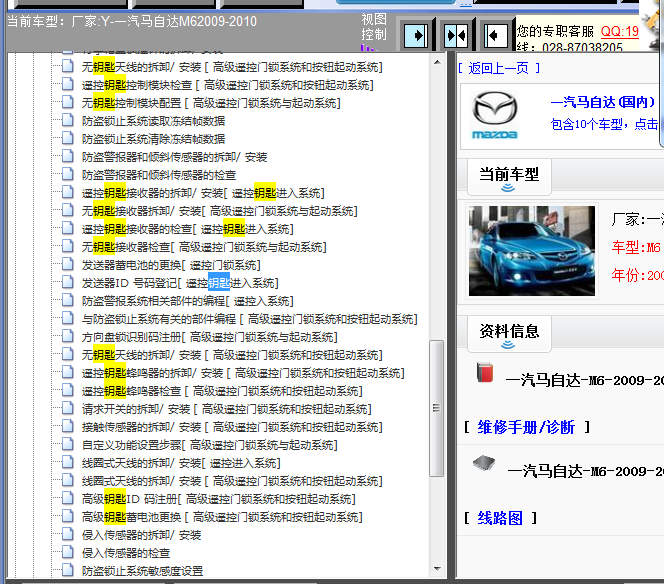The image size is (664, 584).
Task: Click the 一汽马自达 (国内) link
Action: [x=603, y=102]
